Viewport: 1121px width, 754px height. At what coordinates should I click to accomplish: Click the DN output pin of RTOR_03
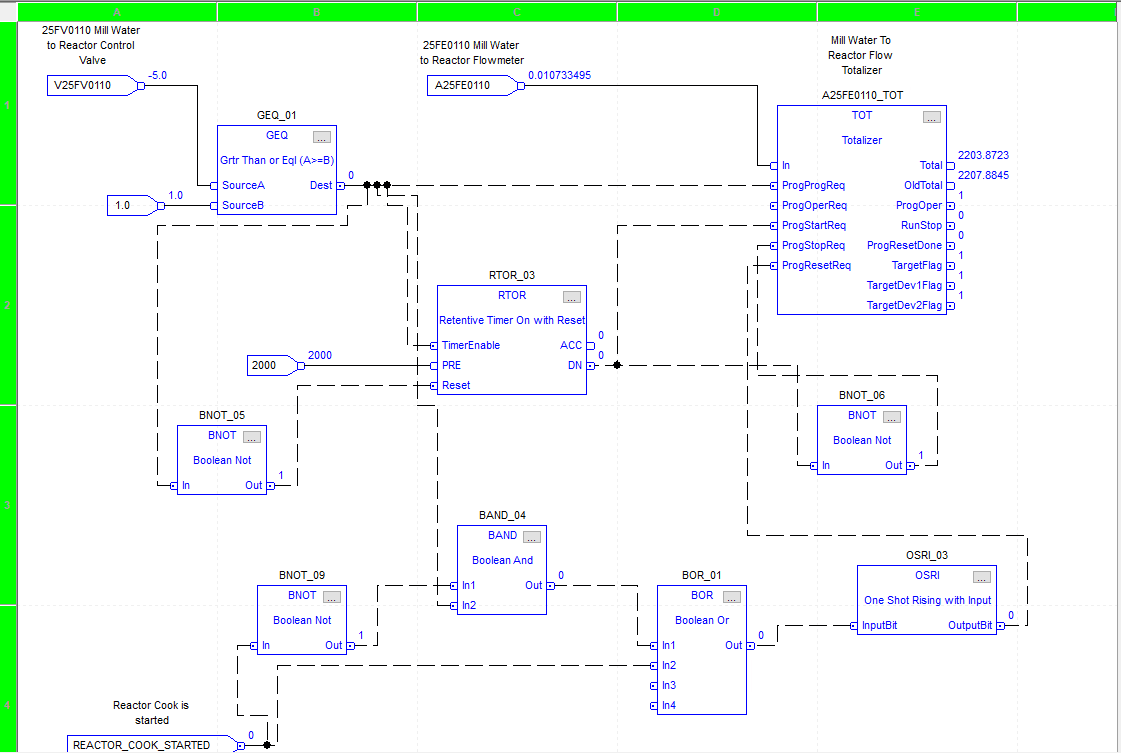591,365
